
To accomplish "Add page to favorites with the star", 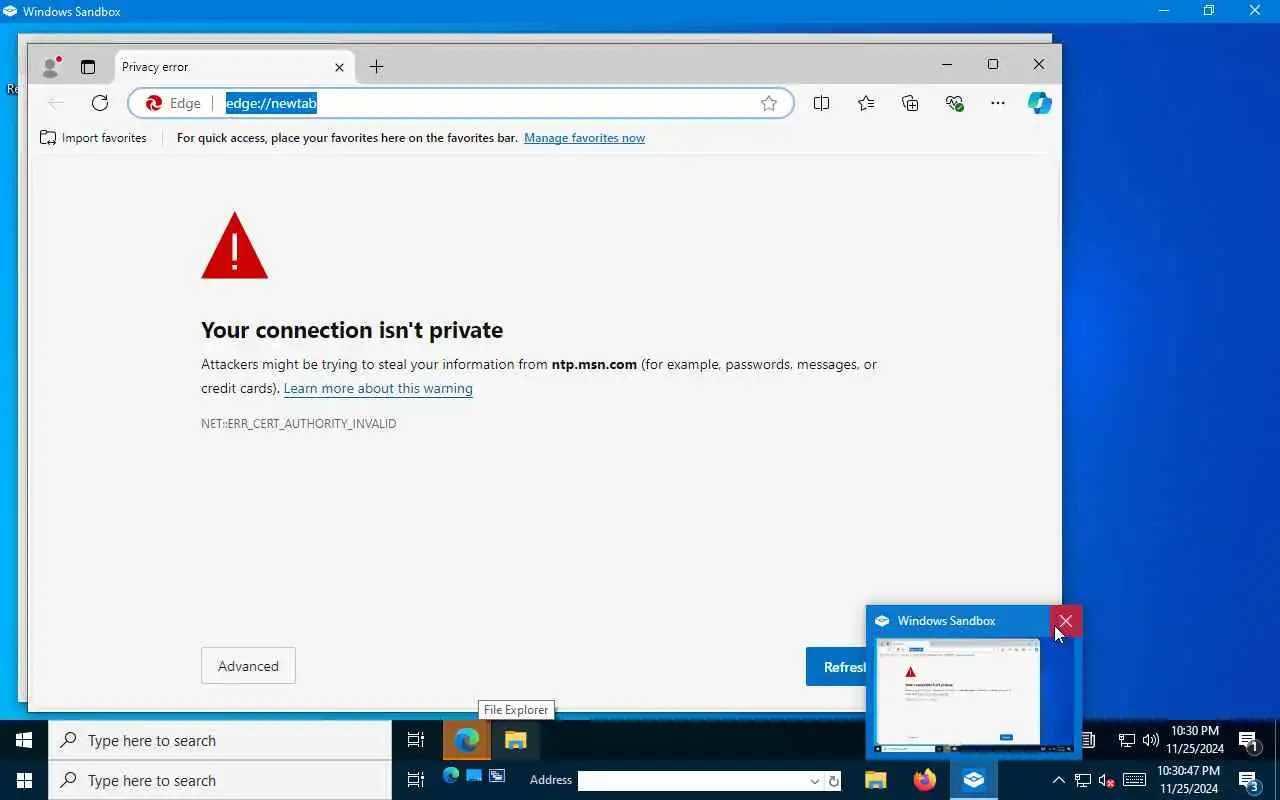I will tap(769, 103).
